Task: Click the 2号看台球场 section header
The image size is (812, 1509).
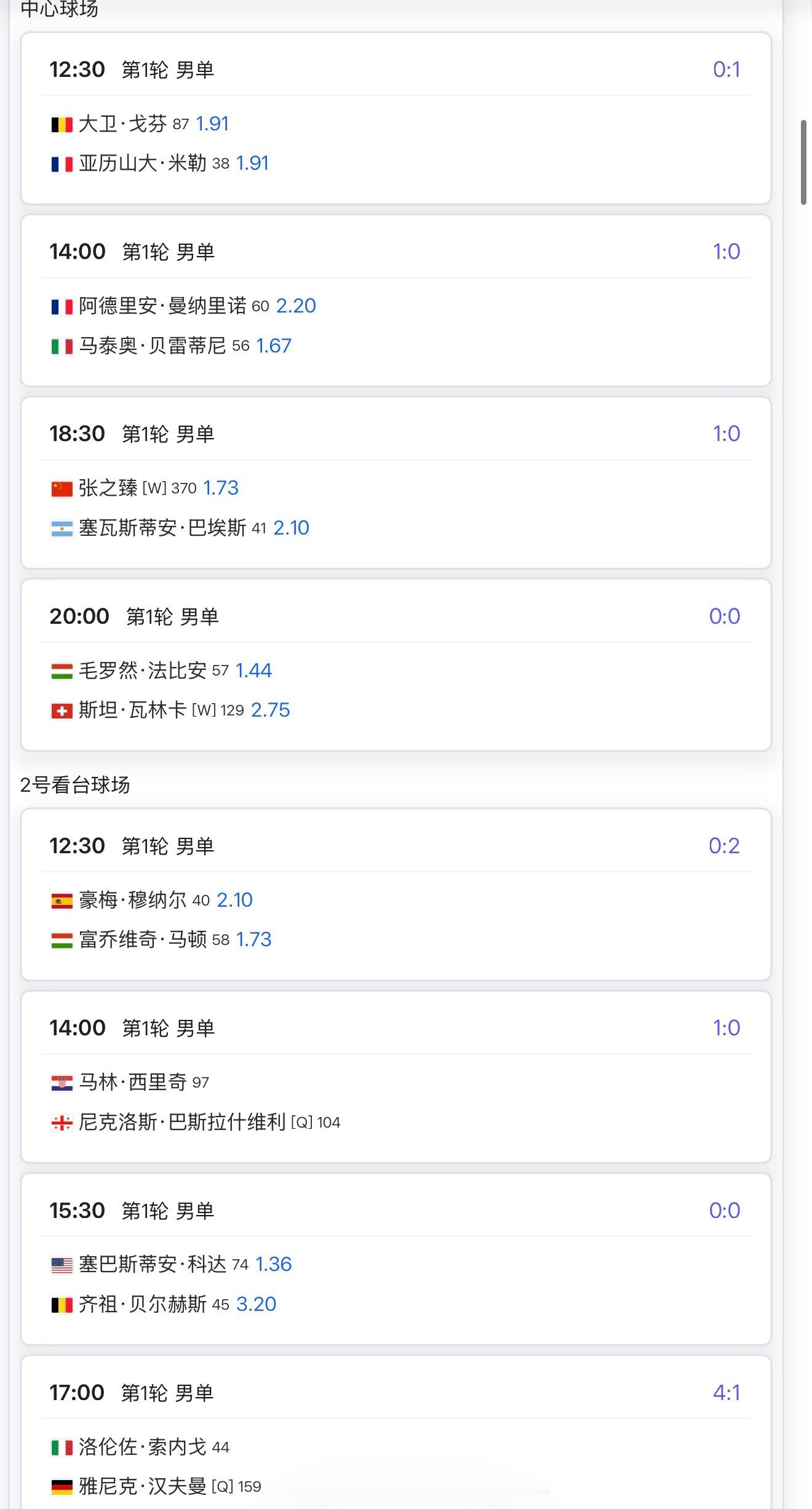Action: tap(75, 785)
